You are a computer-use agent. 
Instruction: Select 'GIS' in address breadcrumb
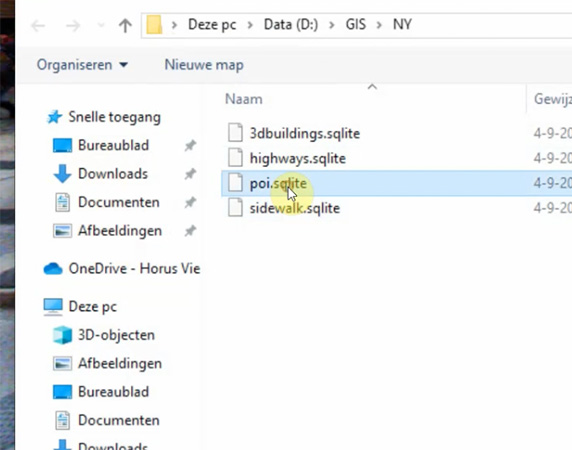coord(356,25)
